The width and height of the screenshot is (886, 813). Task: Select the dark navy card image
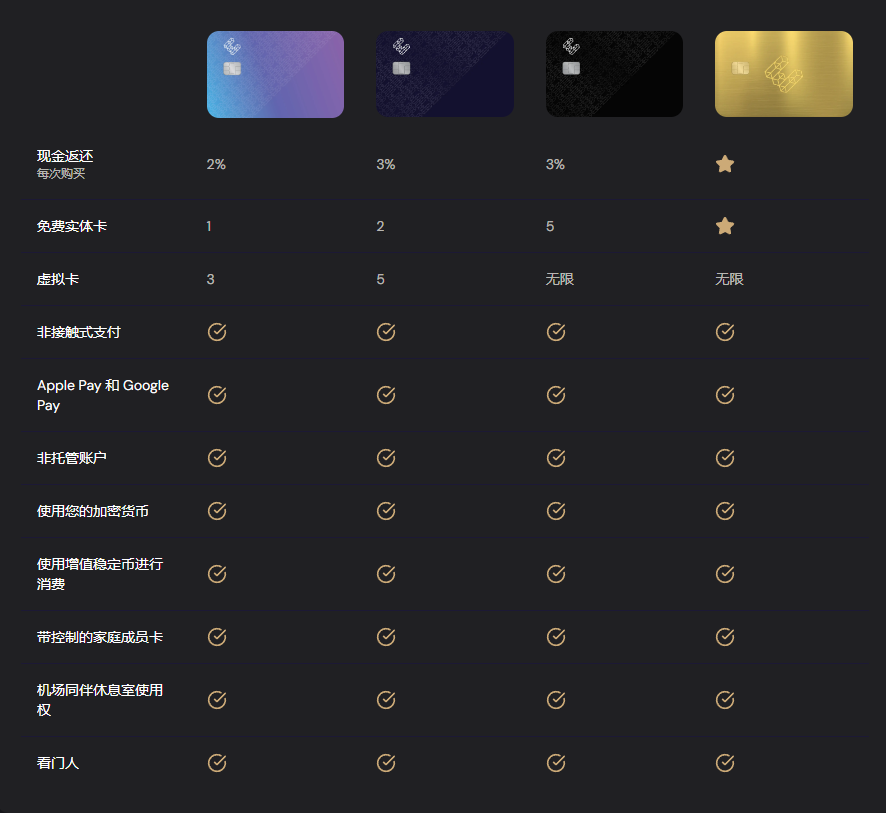(x=445, y=74)
